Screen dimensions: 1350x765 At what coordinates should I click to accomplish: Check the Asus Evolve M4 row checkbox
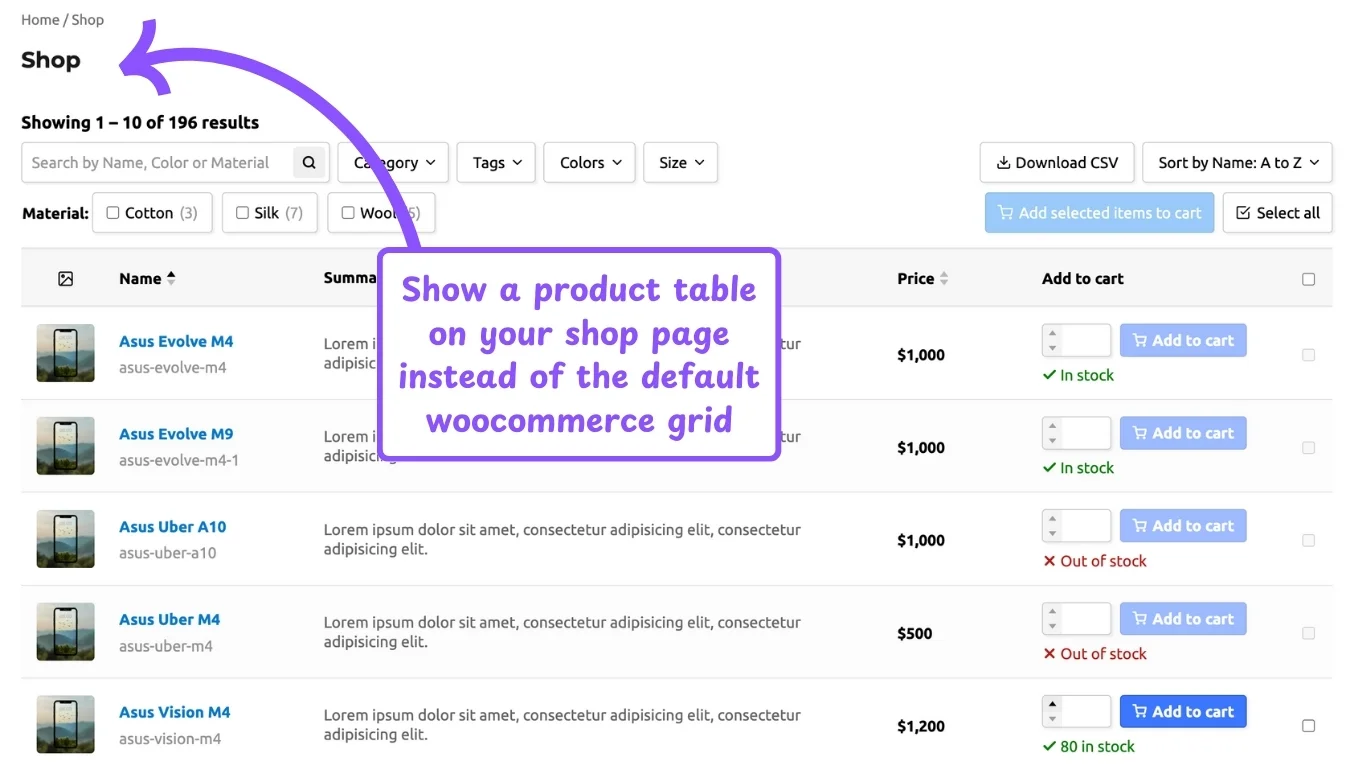(x=1308, y=355)
